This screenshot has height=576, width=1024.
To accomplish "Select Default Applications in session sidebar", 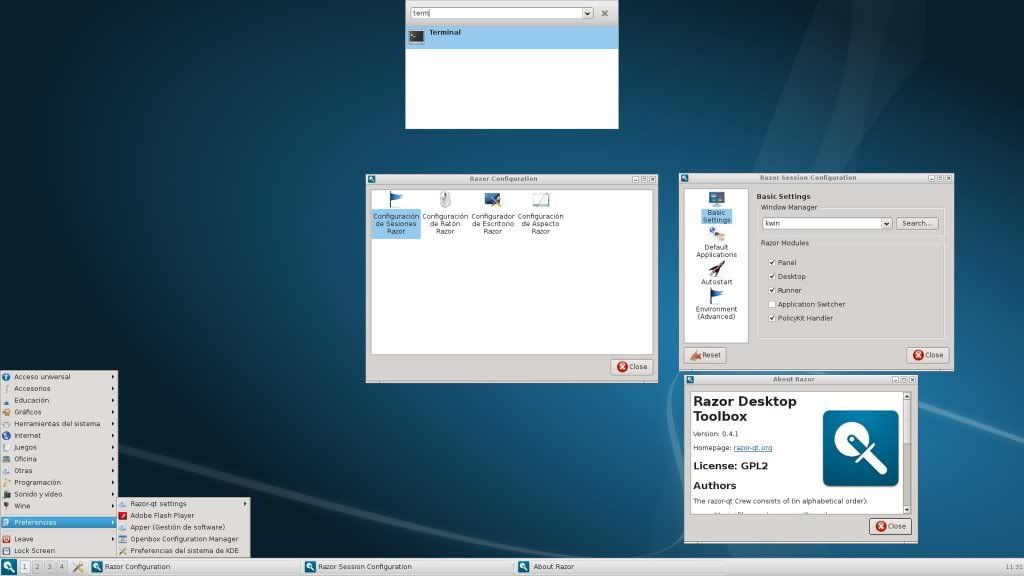I will (716, 236).
